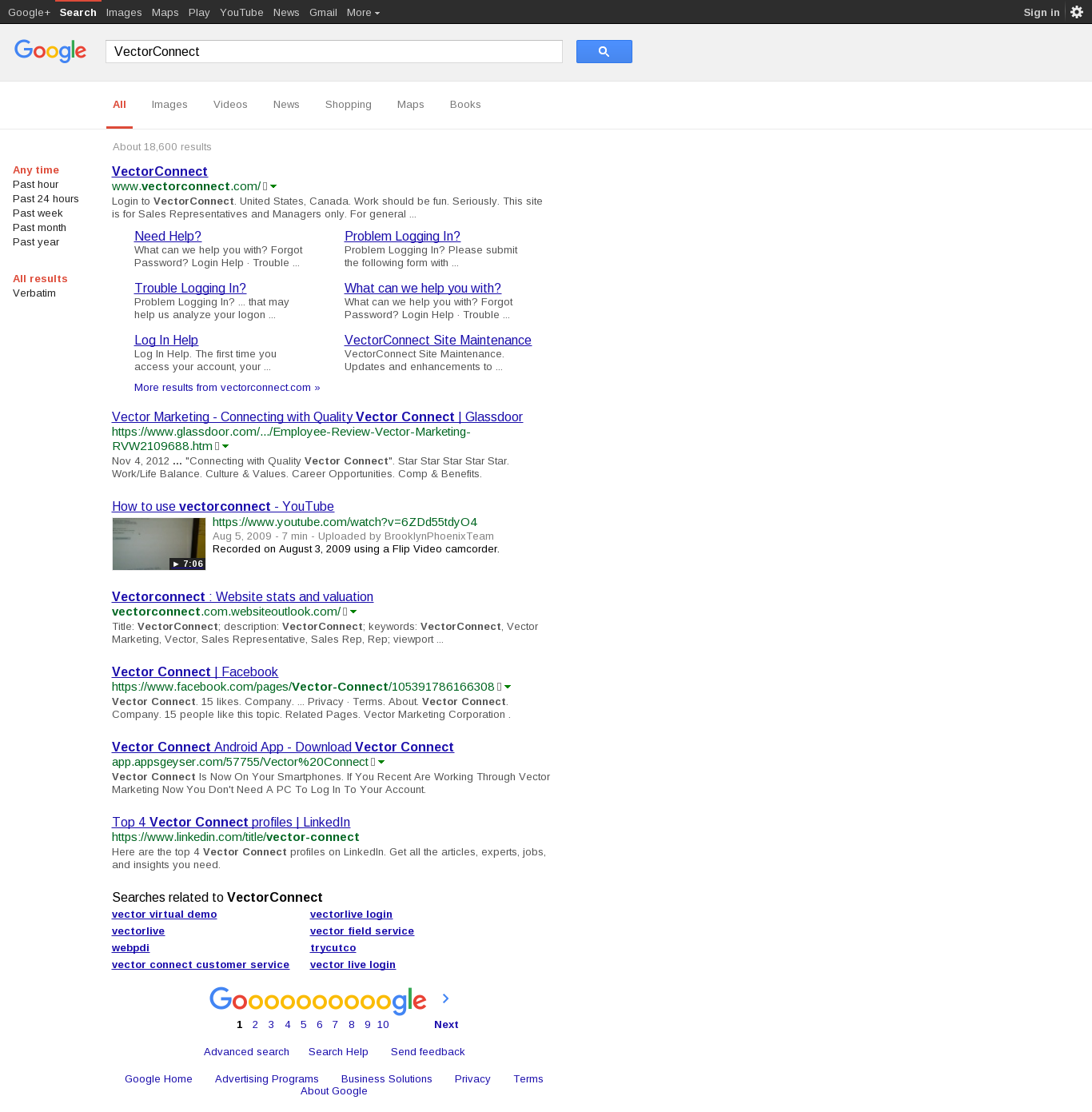The height and width of the screenshot is (1112, 1092).
Task: Open the Privacy footer link
Action: tap(472, 1079)
